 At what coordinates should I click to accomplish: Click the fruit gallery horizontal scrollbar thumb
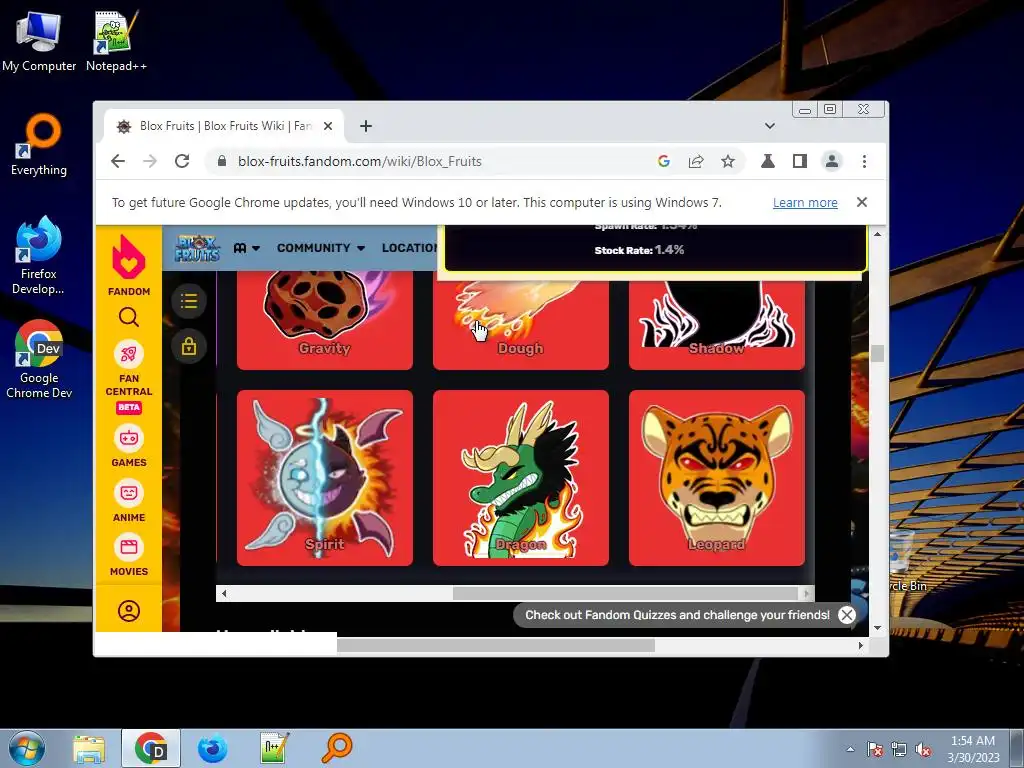coord(625,593)
